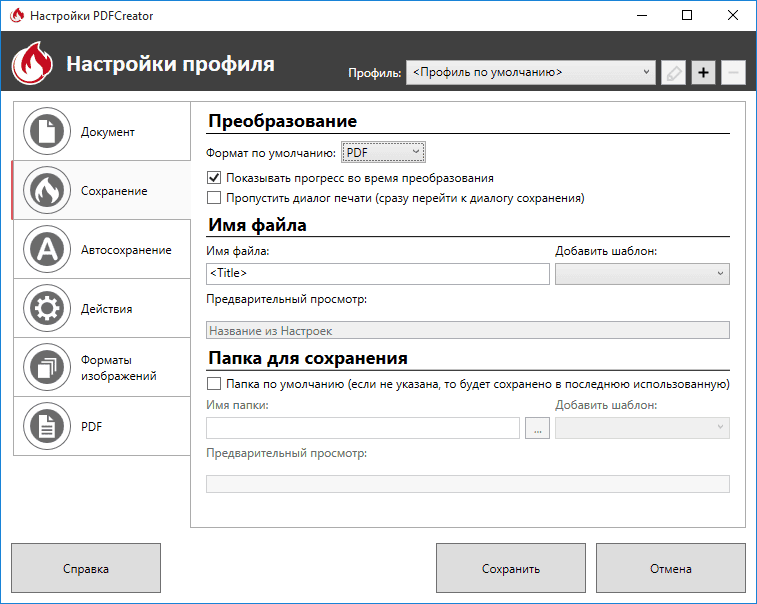Viewport: 757px width, 604px height.
Task: Open the Автосохранение circular A icon
Action: point(44,250)
